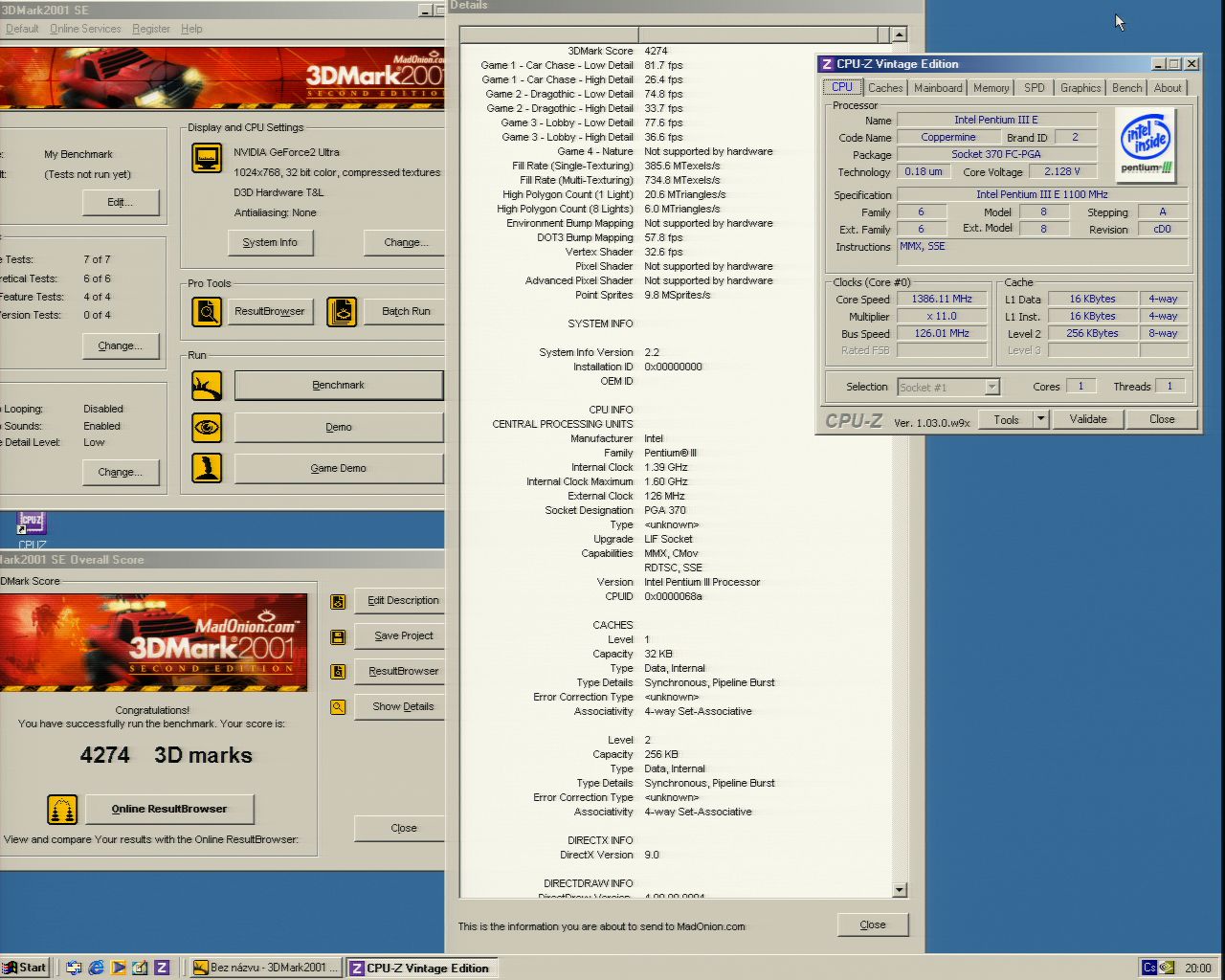Screen dimensions: 1225x980
Task: Switch to the Caches tab in CPU-Z
Action: (x=885, y=88)
